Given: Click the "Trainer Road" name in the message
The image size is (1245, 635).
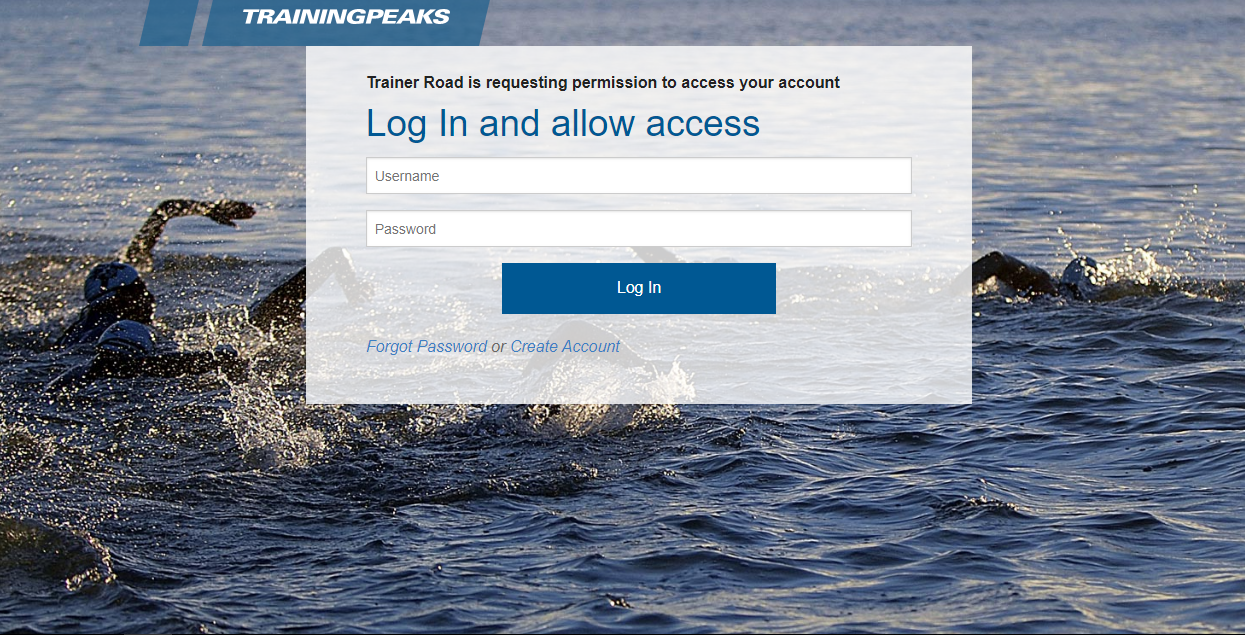Looking at the screenshot, I should [415, 83].
